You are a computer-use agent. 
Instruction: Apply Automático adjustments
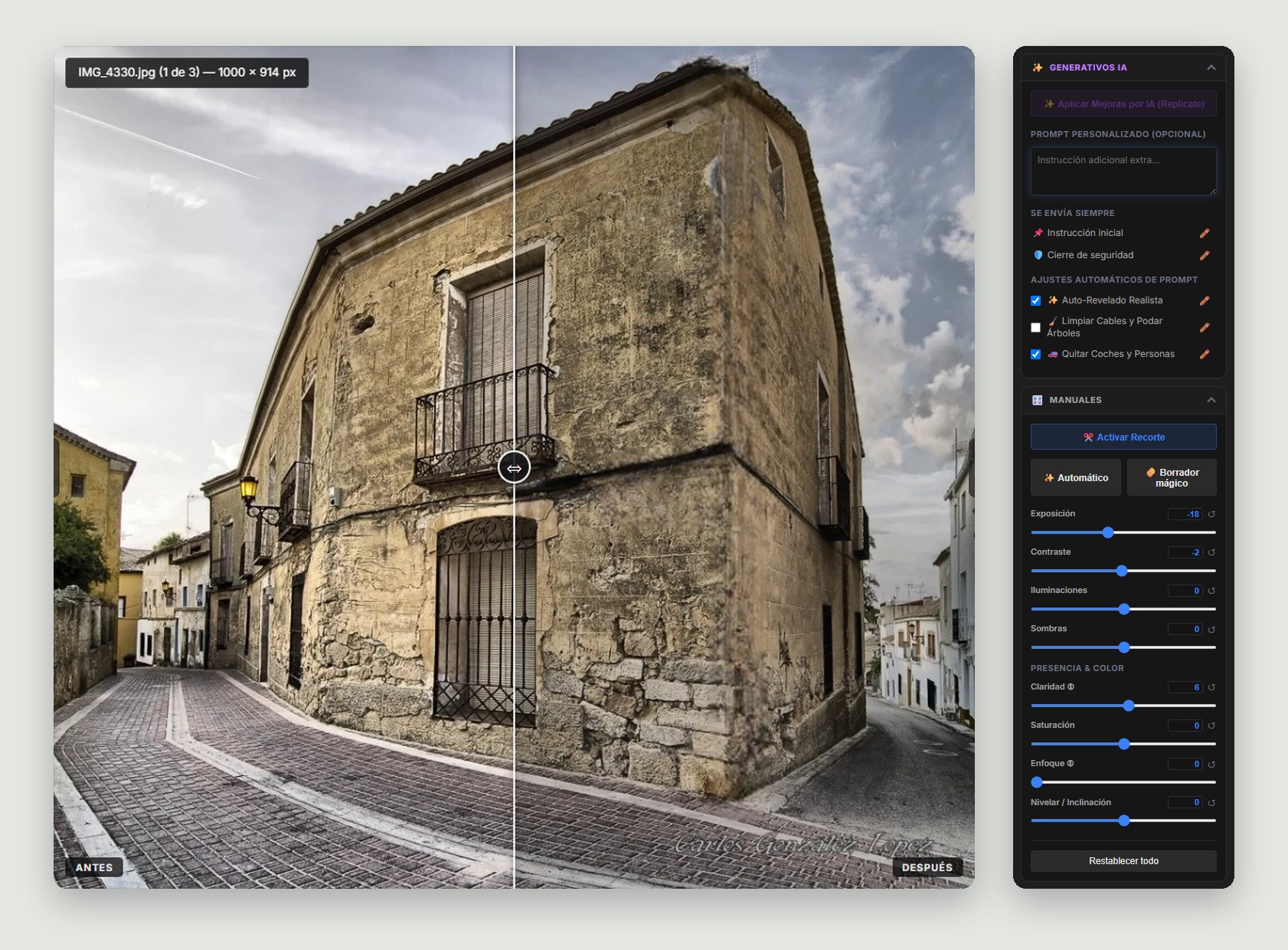1076,477
